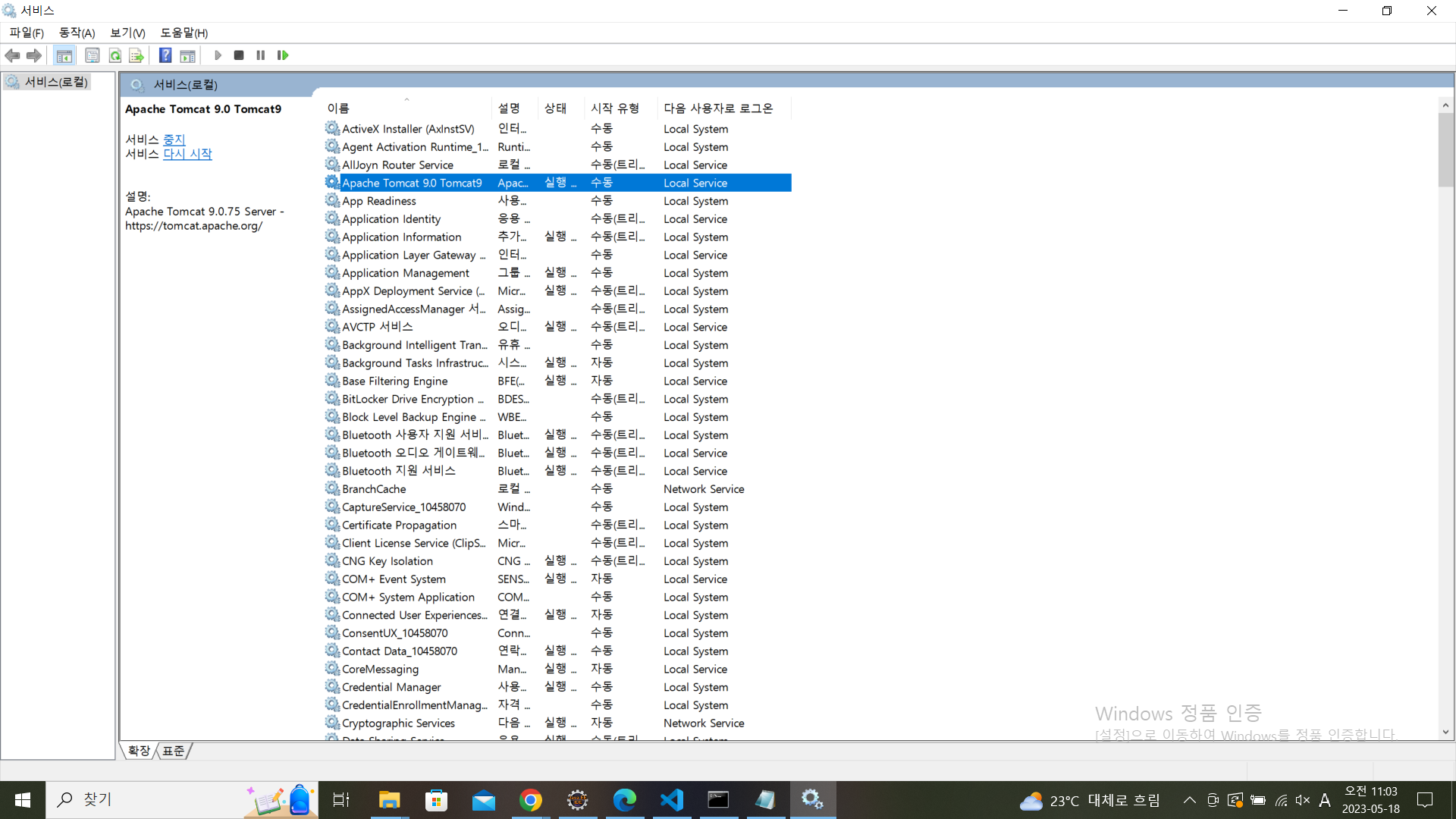Toggle the console tree pane icon
The image size is (1456, 819).
64,55
